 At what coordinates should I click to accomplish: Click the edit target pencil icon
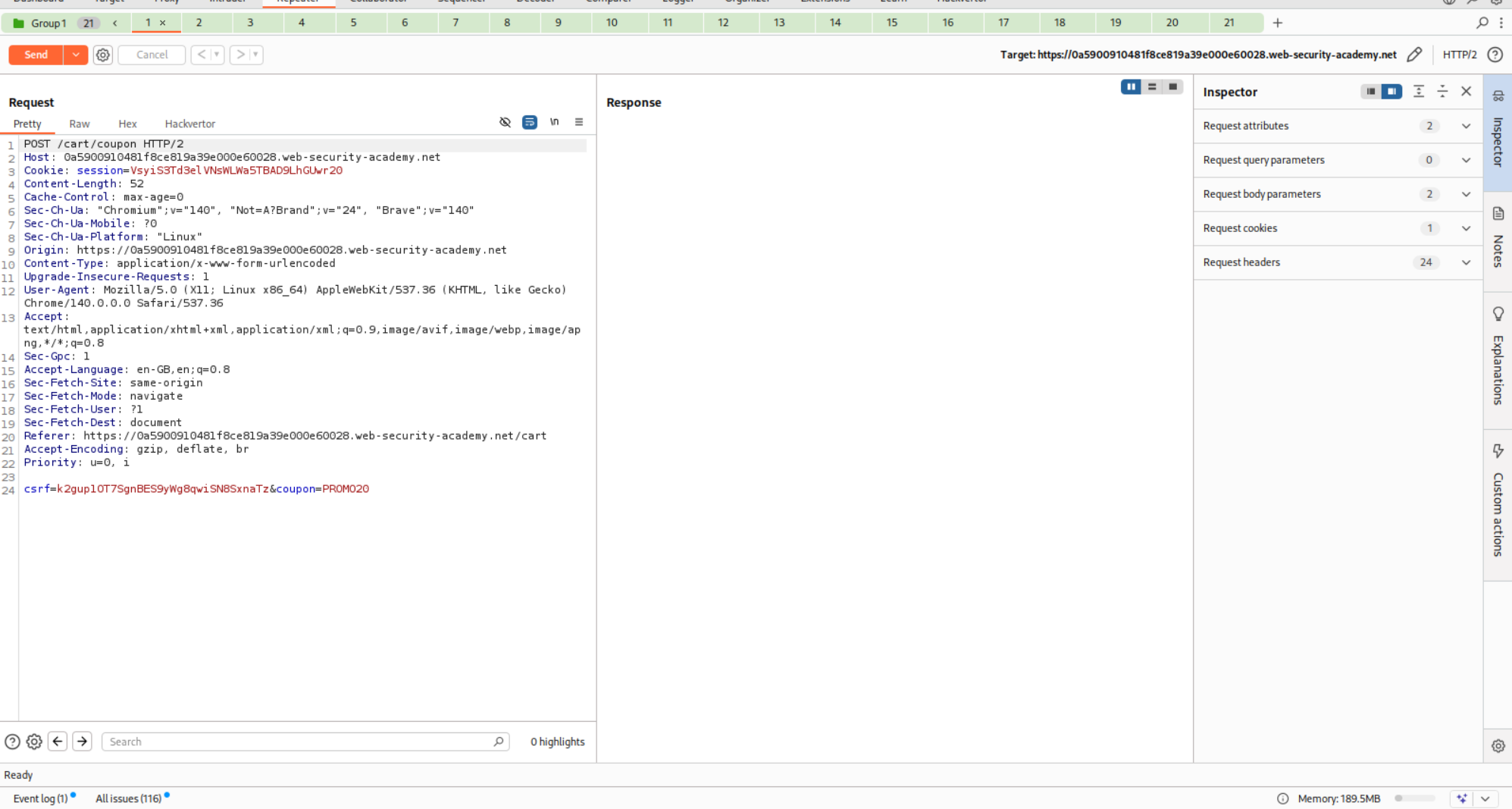click(1413, 55)
